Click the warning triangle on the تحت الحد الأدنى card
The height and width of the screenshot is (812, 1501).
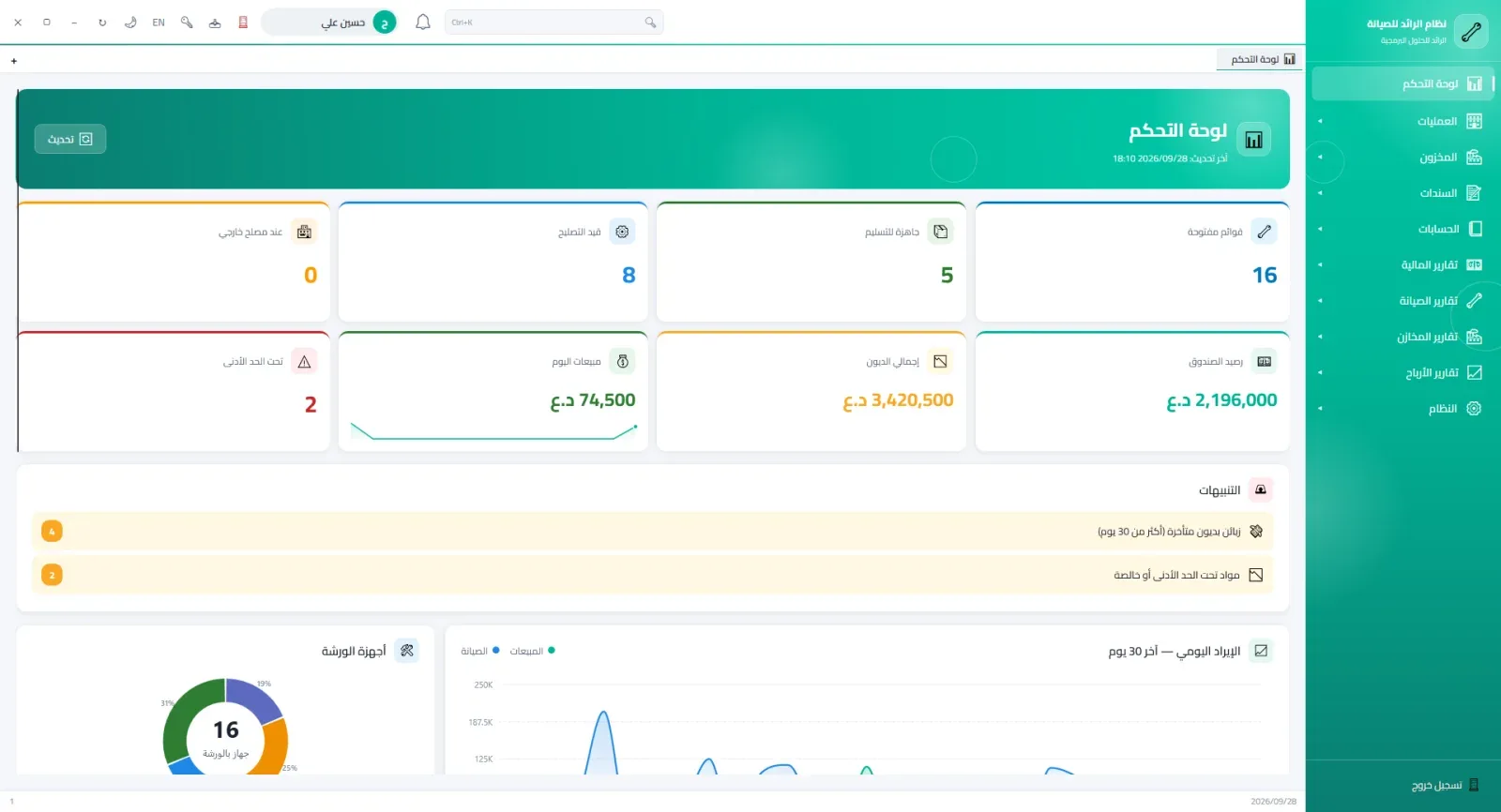pyautogui.click(x=304, y=361)
